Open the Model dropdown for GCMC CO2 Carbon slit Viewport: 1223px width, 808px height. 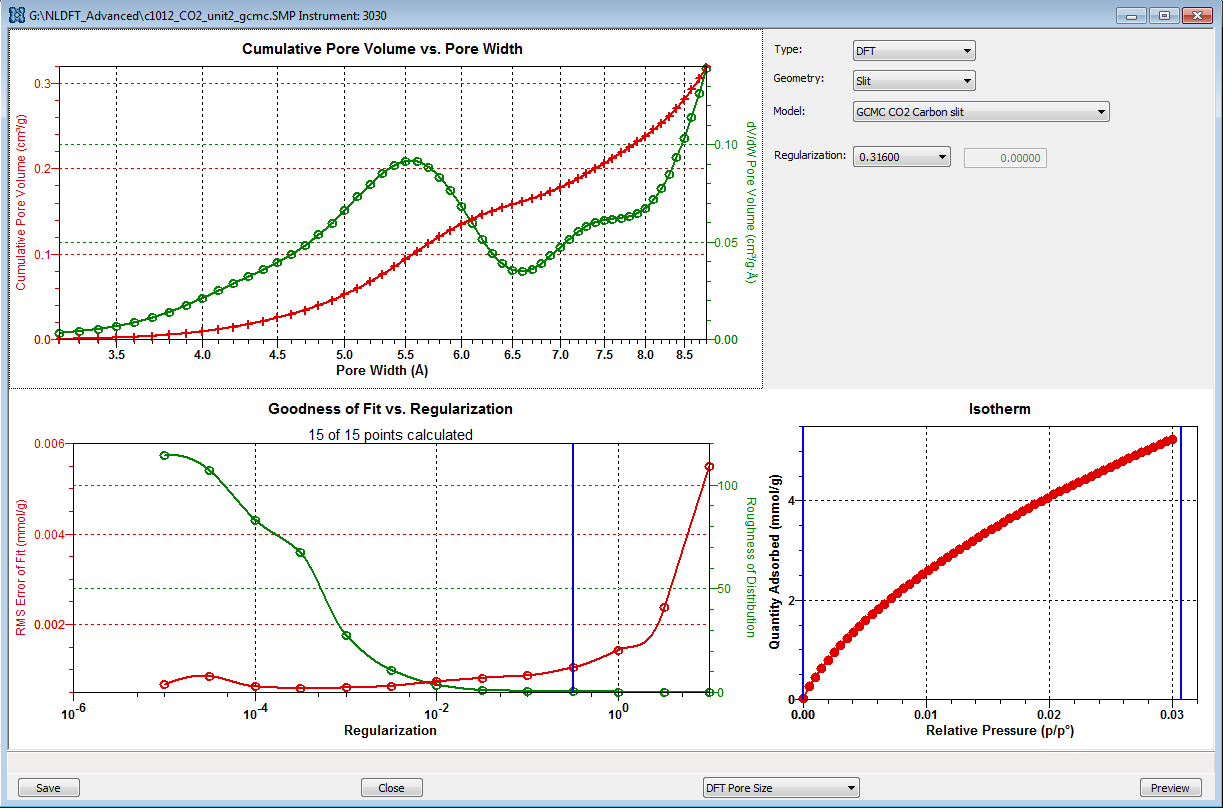pos(980,112)
